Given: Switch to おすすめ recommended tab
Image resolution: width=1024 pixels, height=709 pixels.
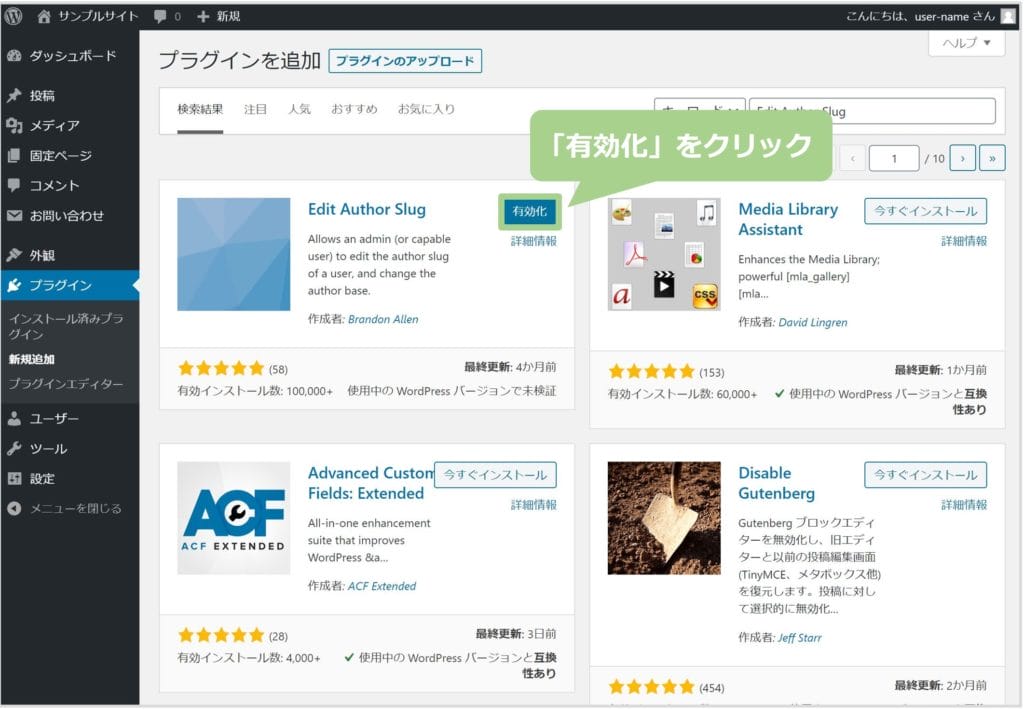Looking at the screenshot, I should pyautogui.click(x=354, y=110).
